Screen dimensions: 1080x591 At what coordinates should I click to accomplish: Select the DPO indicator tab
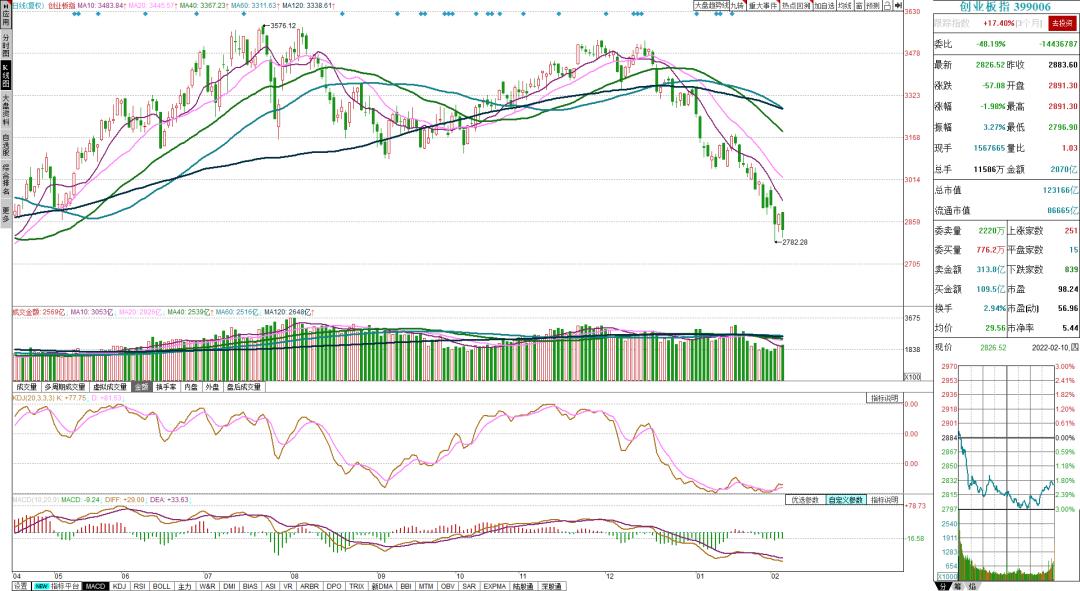(333, 586)
